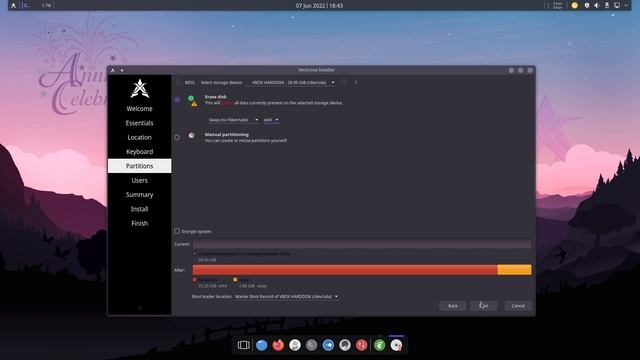This screenshot has height=360, width=640.
Task: Click the date and time clock
Action: [x=319, y=6]
